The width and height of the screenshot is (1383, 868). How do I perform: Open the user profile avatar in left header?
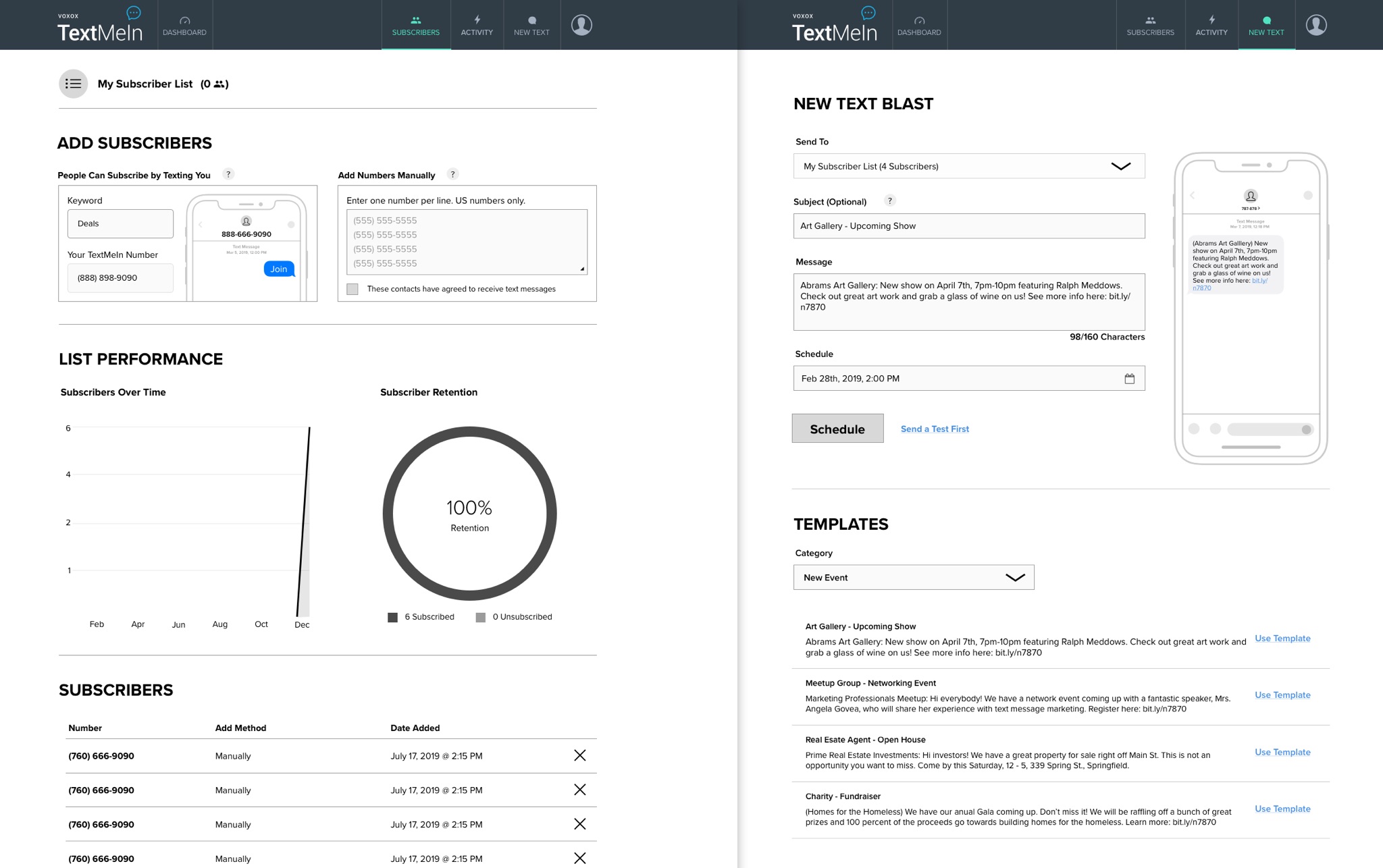[x=581, y=25]
